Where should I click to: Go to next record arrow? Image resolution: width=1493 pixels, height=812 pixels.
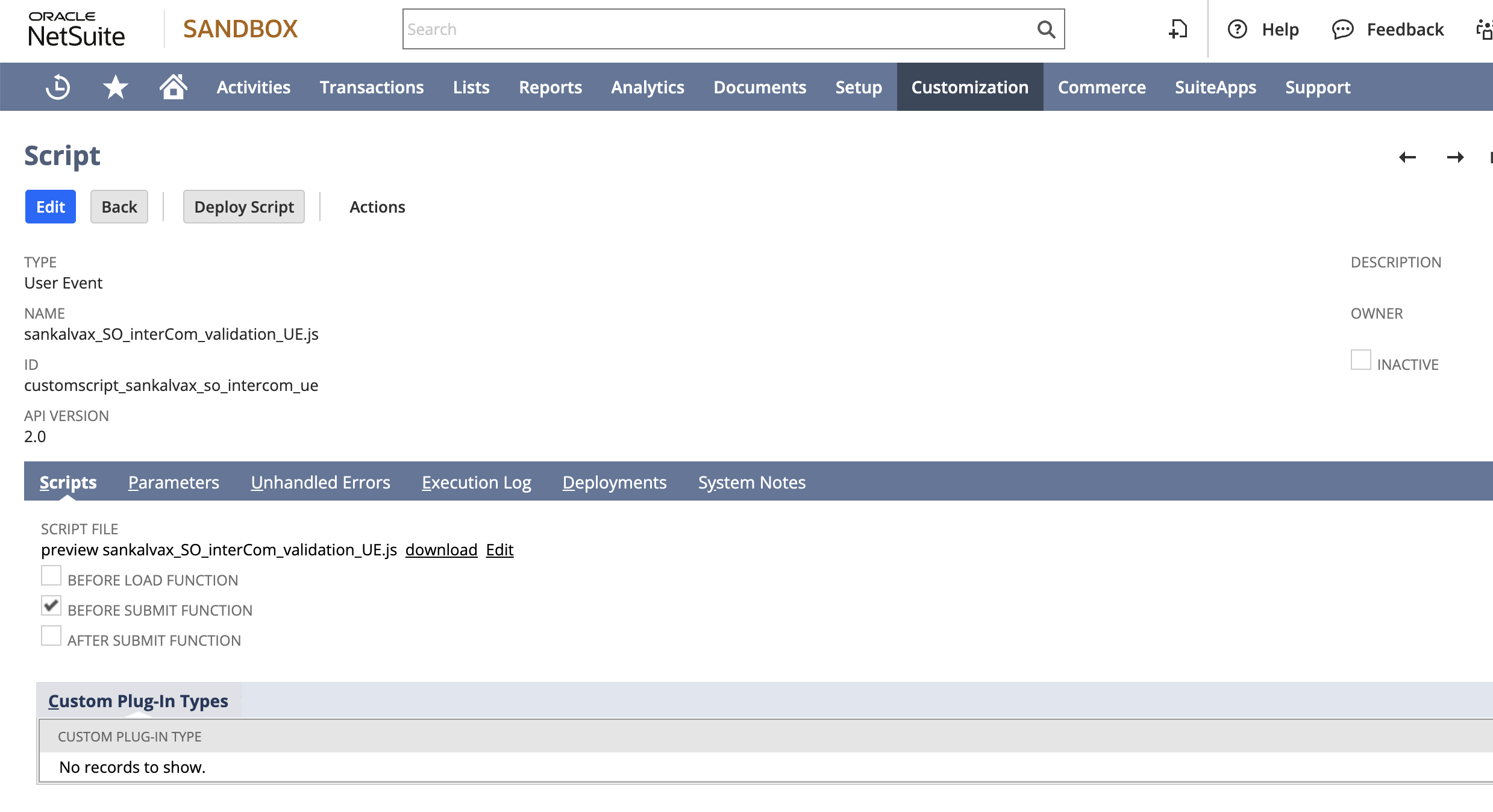coord(1455,157)
